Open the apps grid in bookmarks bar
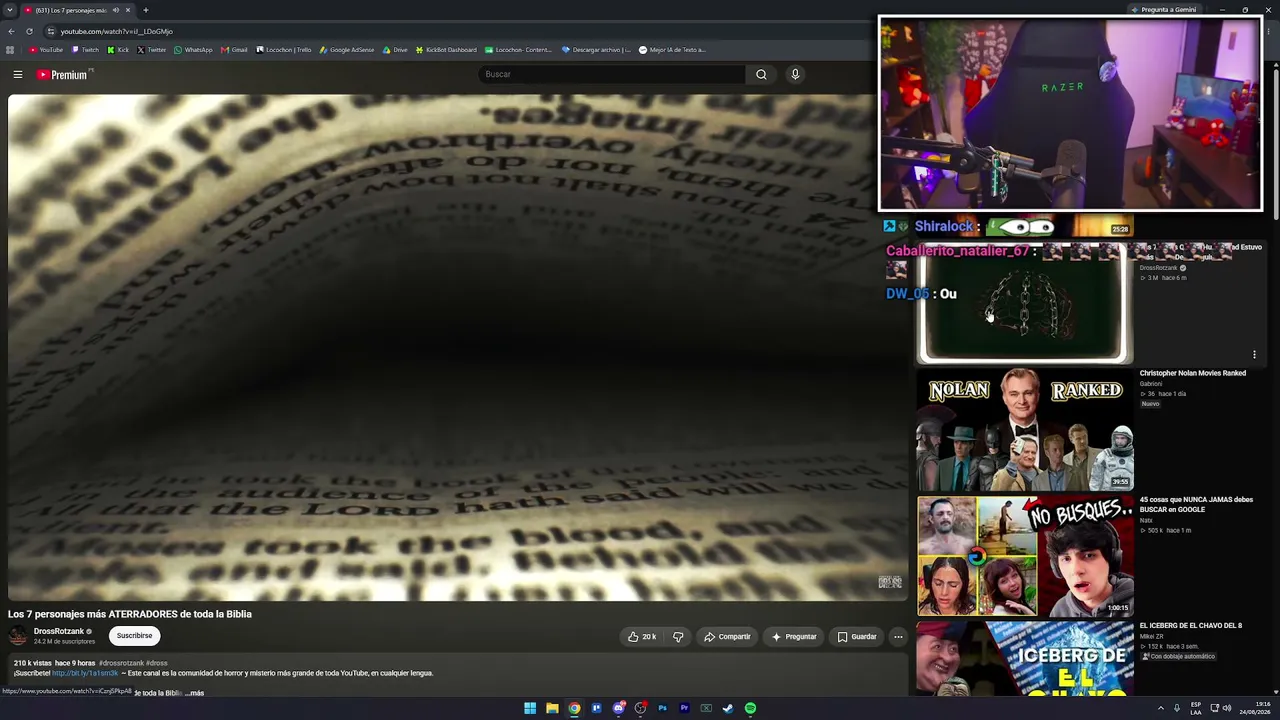1280x720 pixels. (10, 50)
